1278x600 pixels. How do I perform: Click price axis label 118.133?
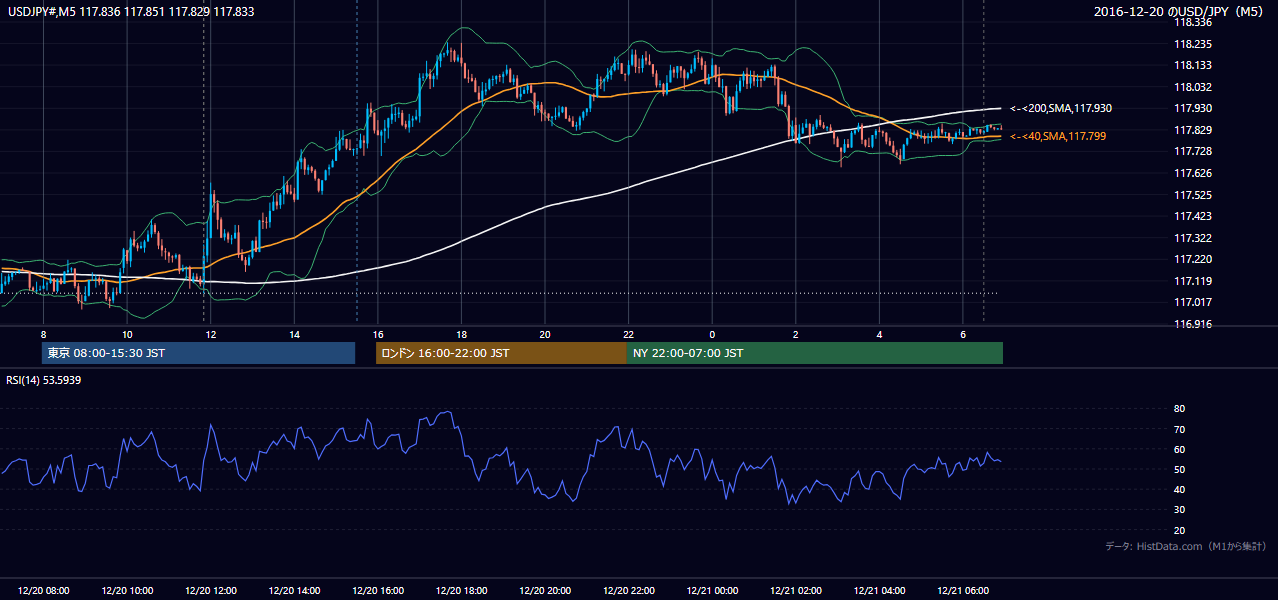(x=1193, y=65)
